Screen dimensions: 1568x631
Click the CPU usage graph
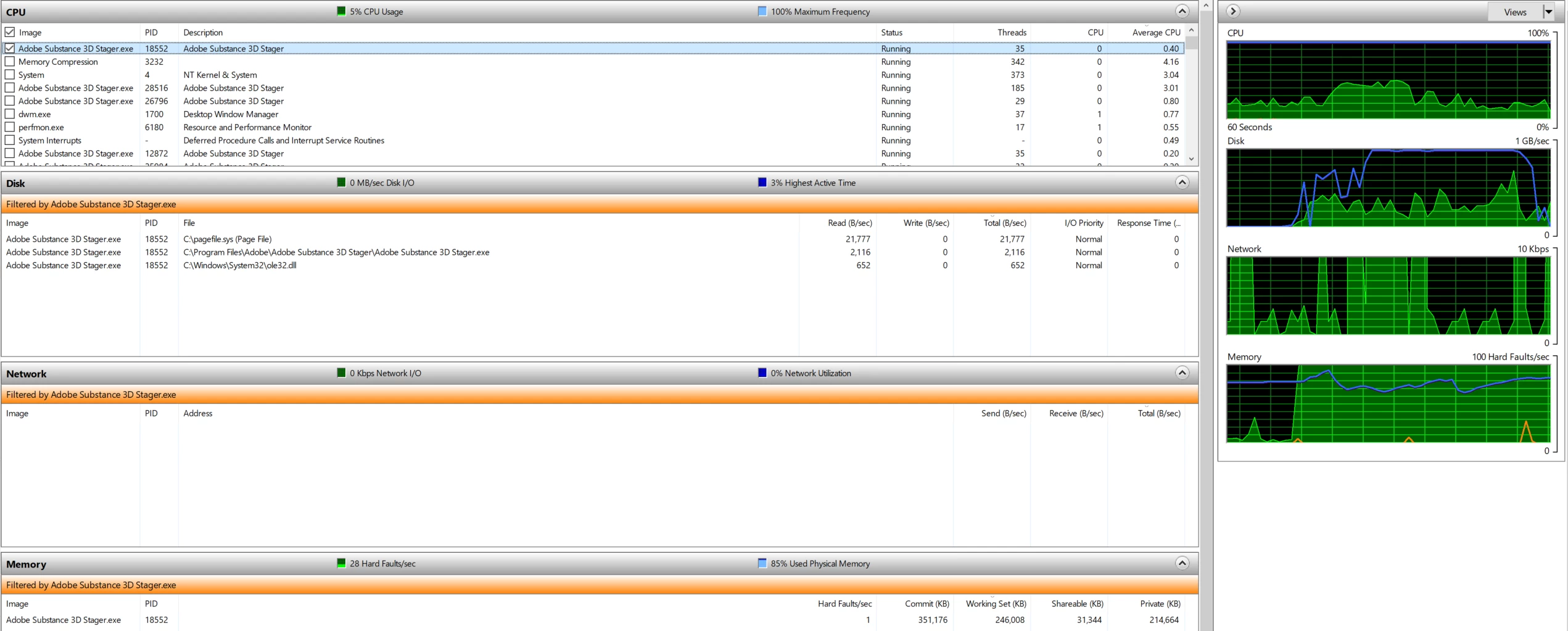coord(1388,80)
